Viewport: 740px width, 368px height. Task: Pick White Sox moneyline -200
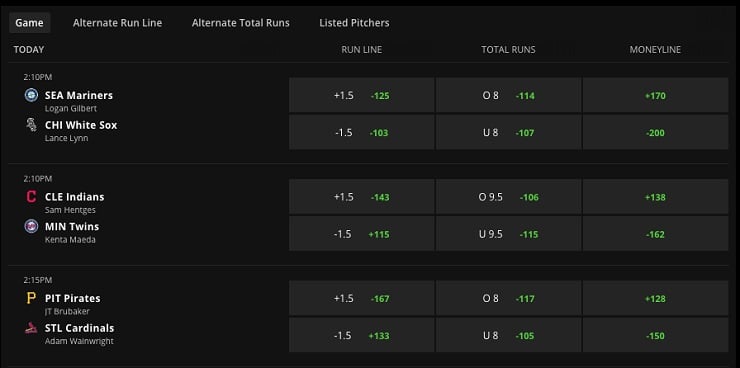click(655, 133)
